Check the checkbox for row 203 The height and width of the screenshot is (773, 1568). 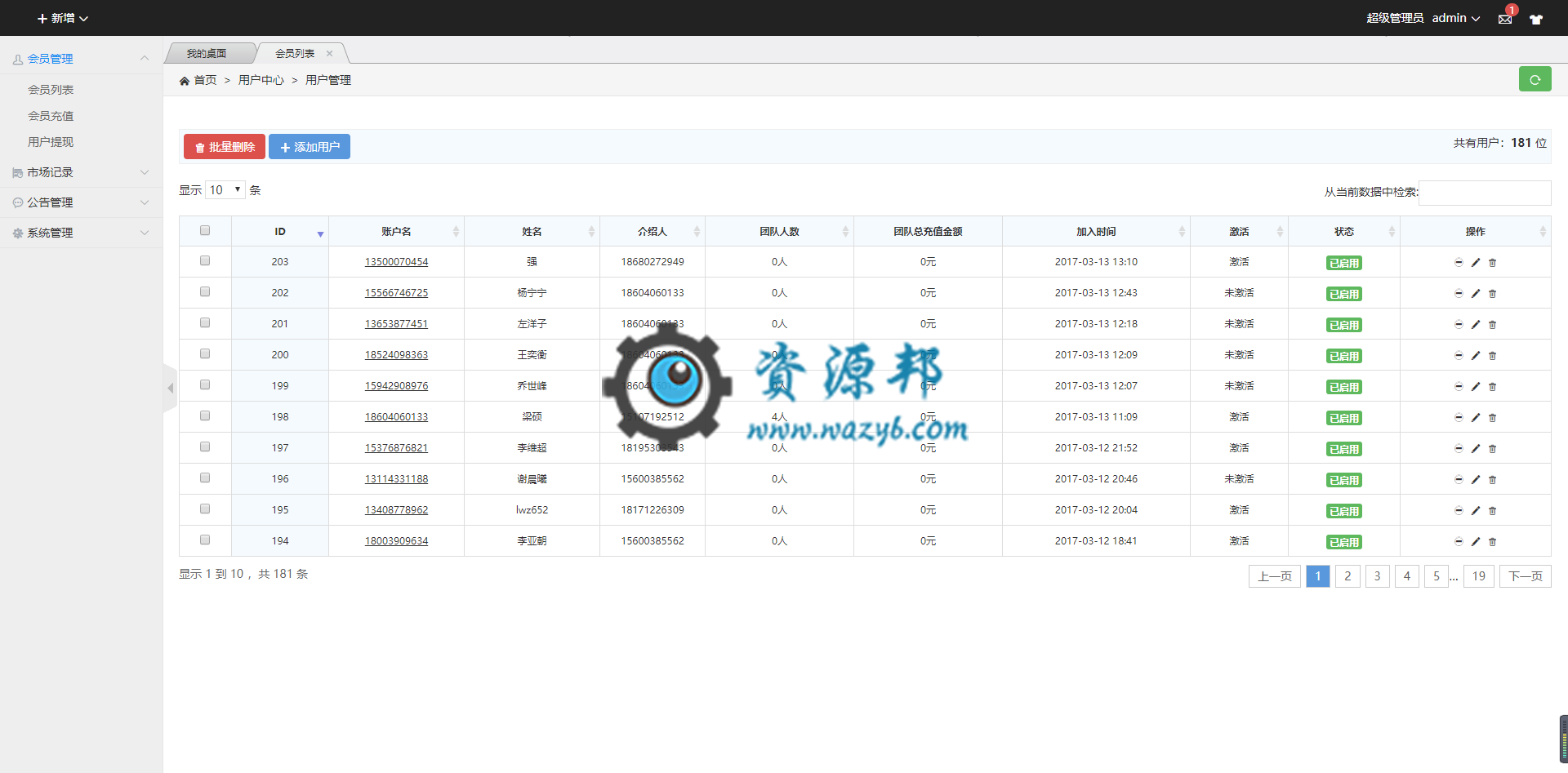point(205,260)
